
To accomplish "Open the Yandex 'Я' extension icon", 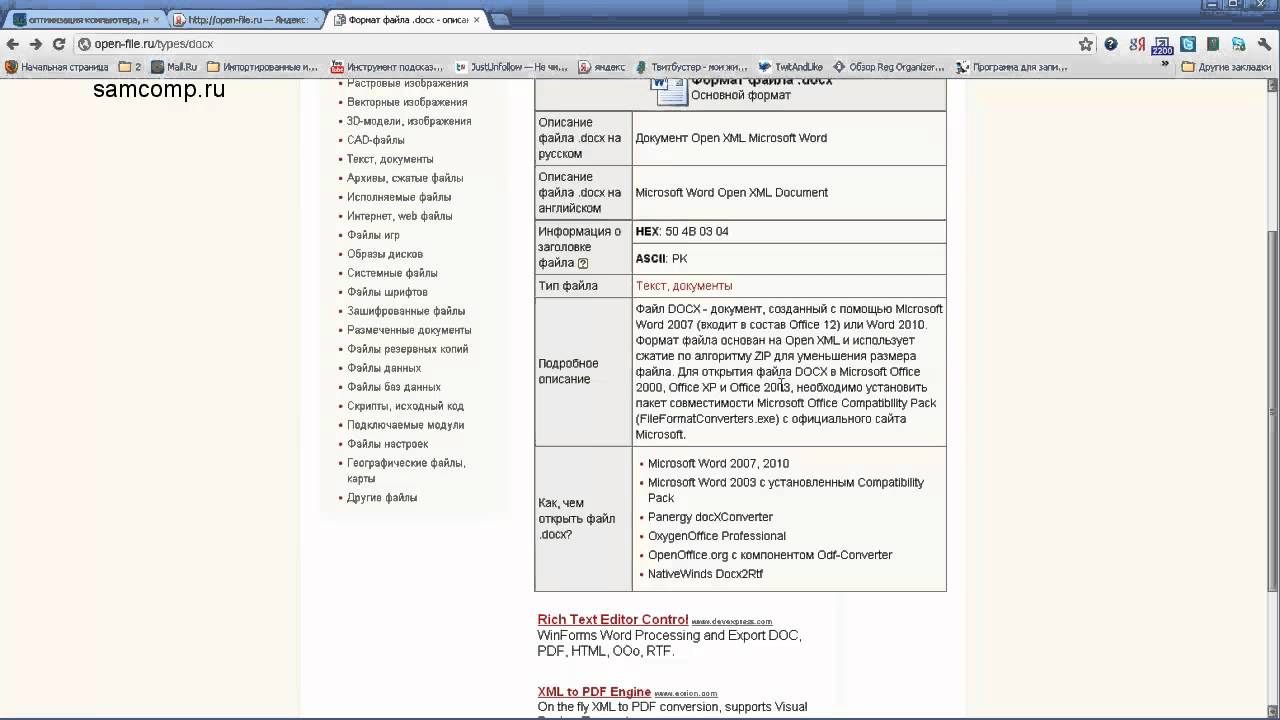I will (1137, 44).
